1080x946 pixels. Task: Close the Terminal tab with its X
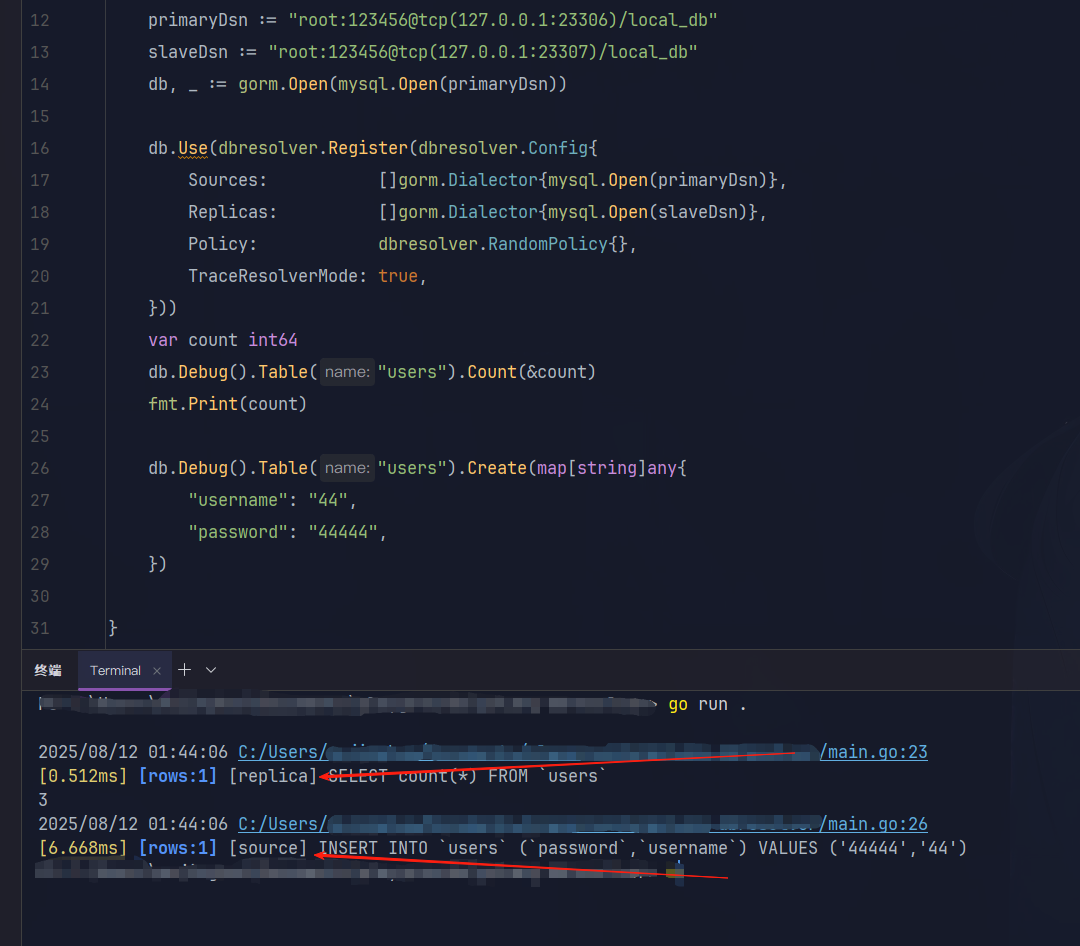[157, 671]
